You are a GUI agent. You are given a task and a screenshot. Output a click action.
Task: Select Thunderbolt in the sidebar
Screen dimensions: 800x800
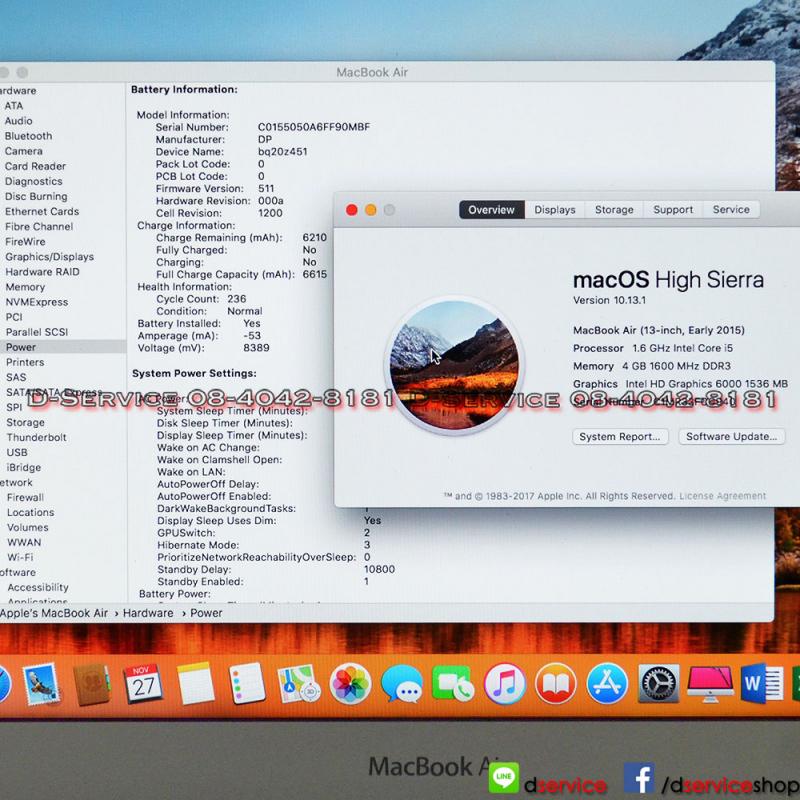click(x=37, y=437)
